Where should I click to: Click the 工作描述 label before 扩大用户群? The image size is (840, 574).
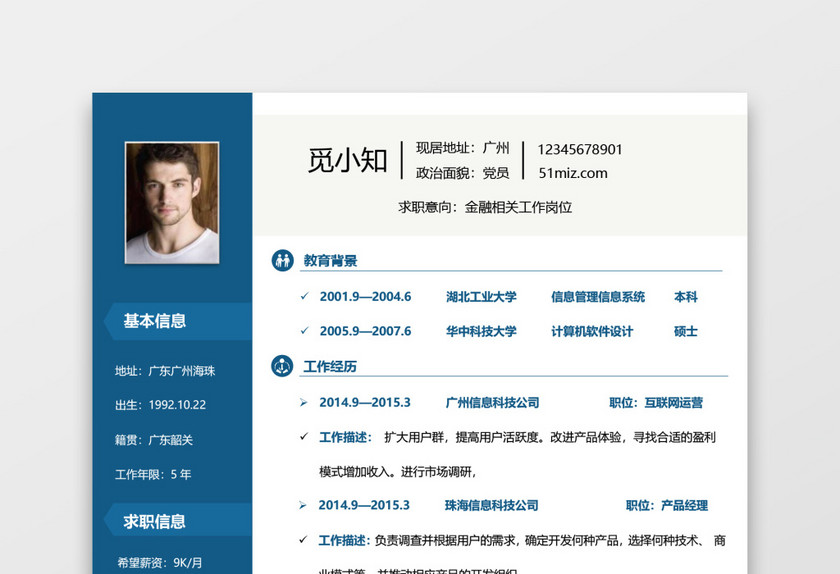[346, 437]
